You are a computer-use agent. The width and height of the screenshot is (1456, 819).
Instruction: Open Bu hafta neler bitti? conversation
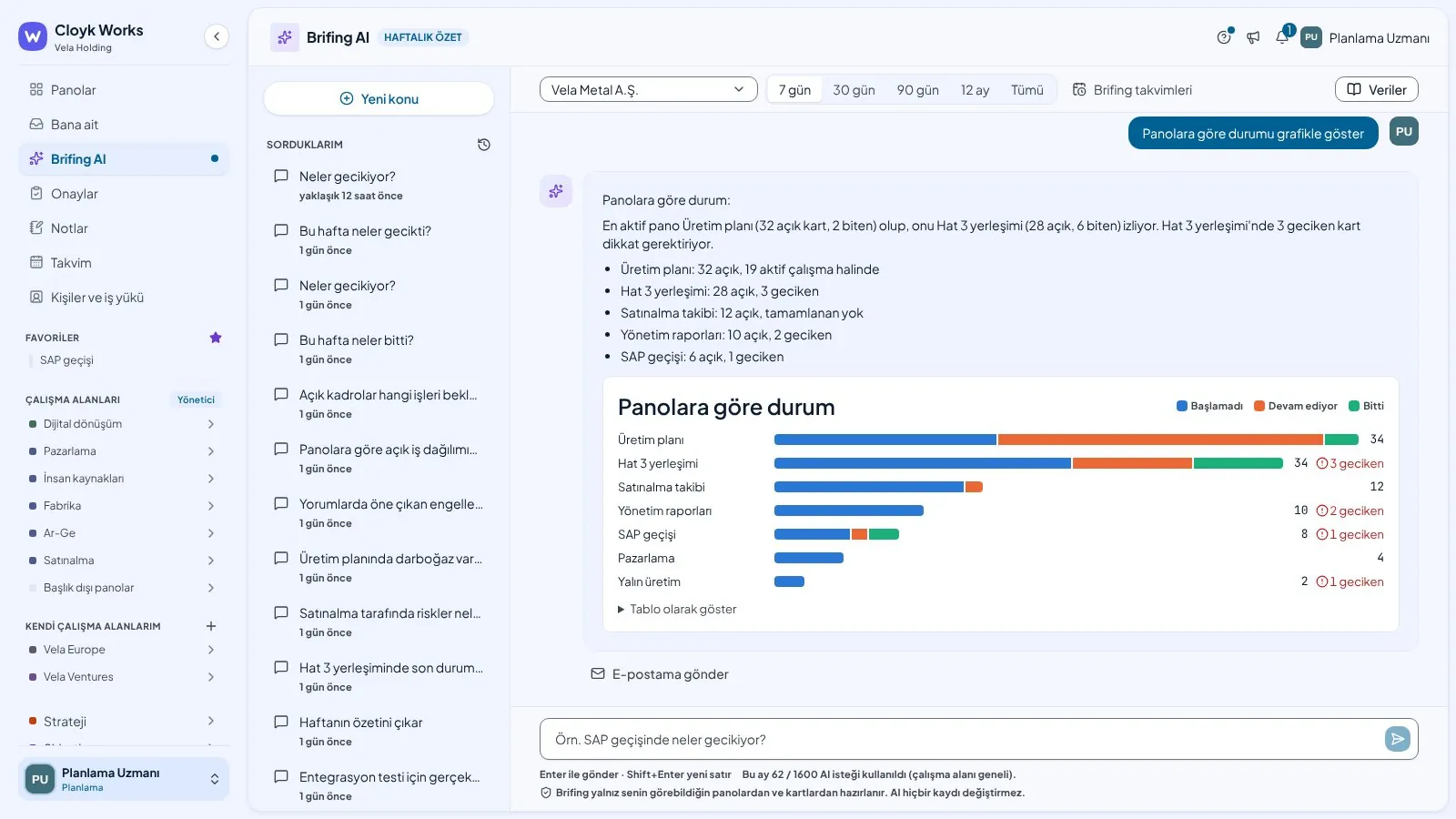379,349
